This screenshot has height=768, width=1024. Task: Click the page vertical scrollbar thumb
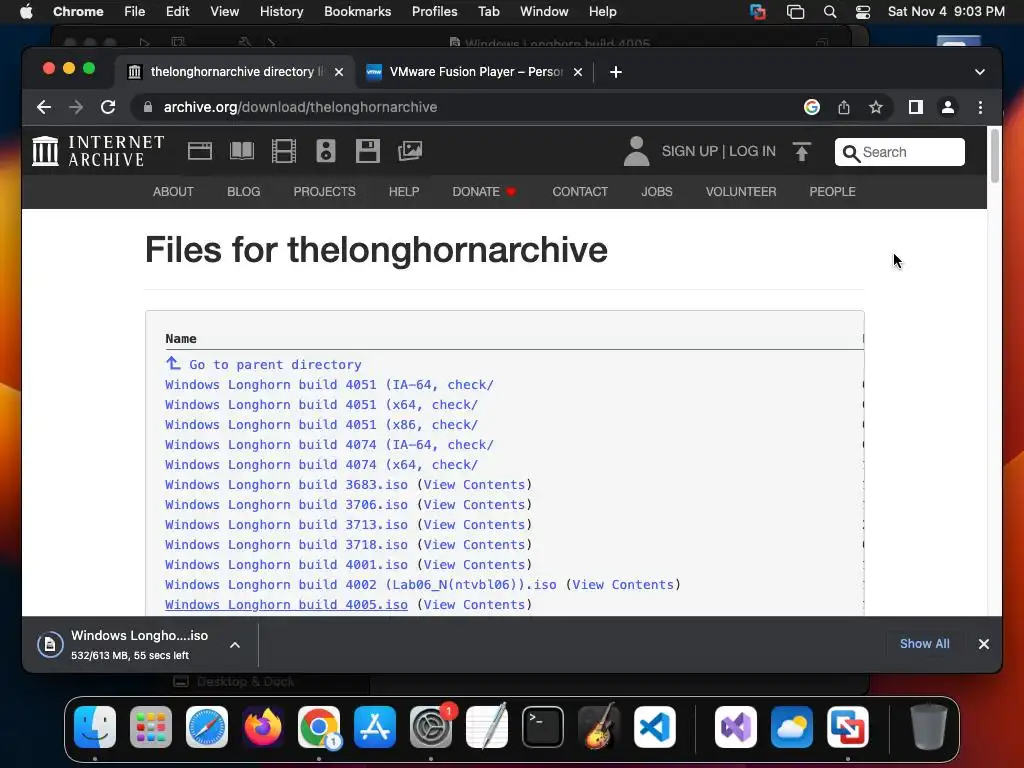coord(995,155)
